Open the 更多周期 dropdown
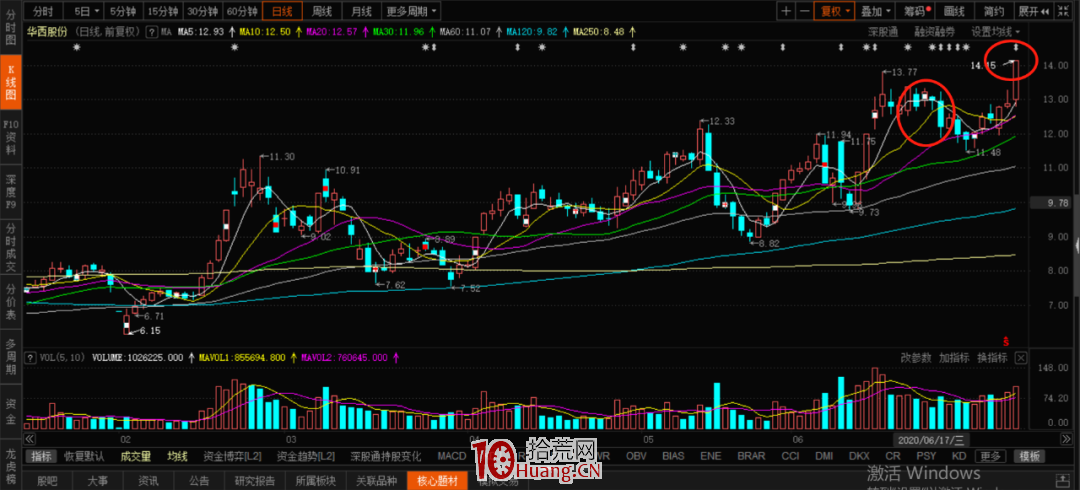1080x490 pixels. click(x=411, y=11)
